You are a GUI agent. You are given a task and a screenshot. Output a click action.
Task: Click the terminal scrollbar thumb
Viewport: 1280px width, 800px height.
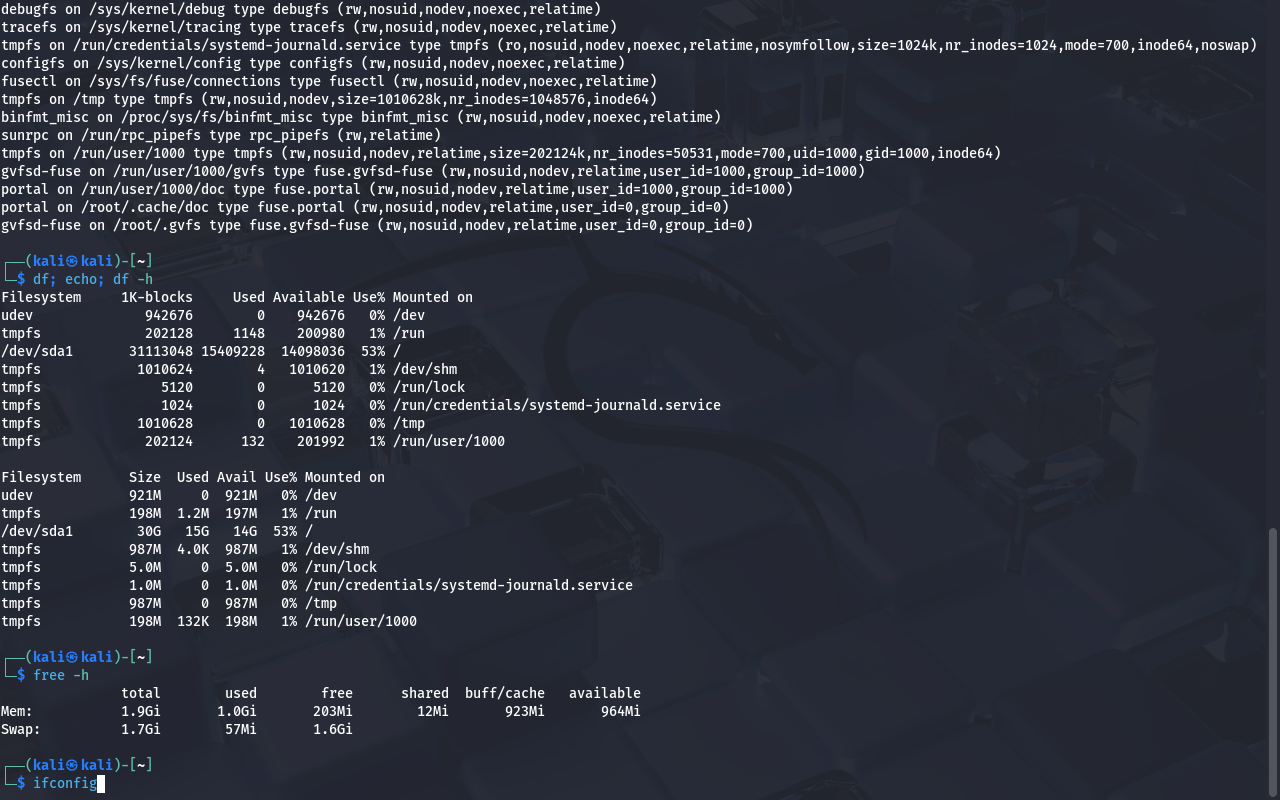(x=1272, y=660)
